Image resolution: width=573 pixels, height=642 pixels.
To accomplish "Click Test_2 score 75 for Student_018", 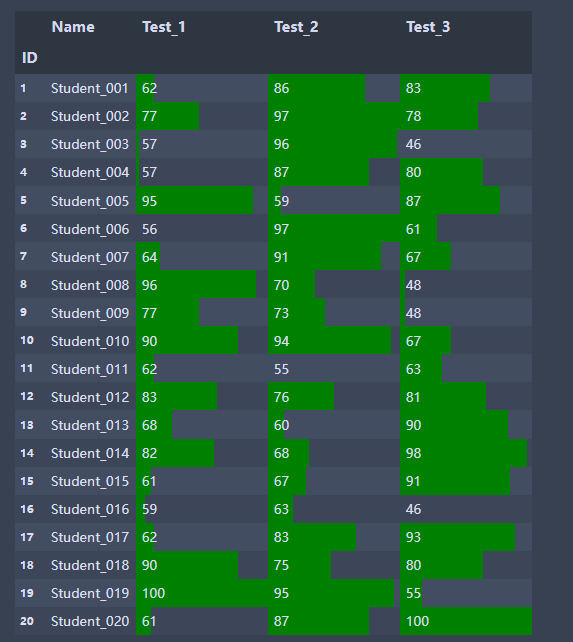I will point(334,565).
